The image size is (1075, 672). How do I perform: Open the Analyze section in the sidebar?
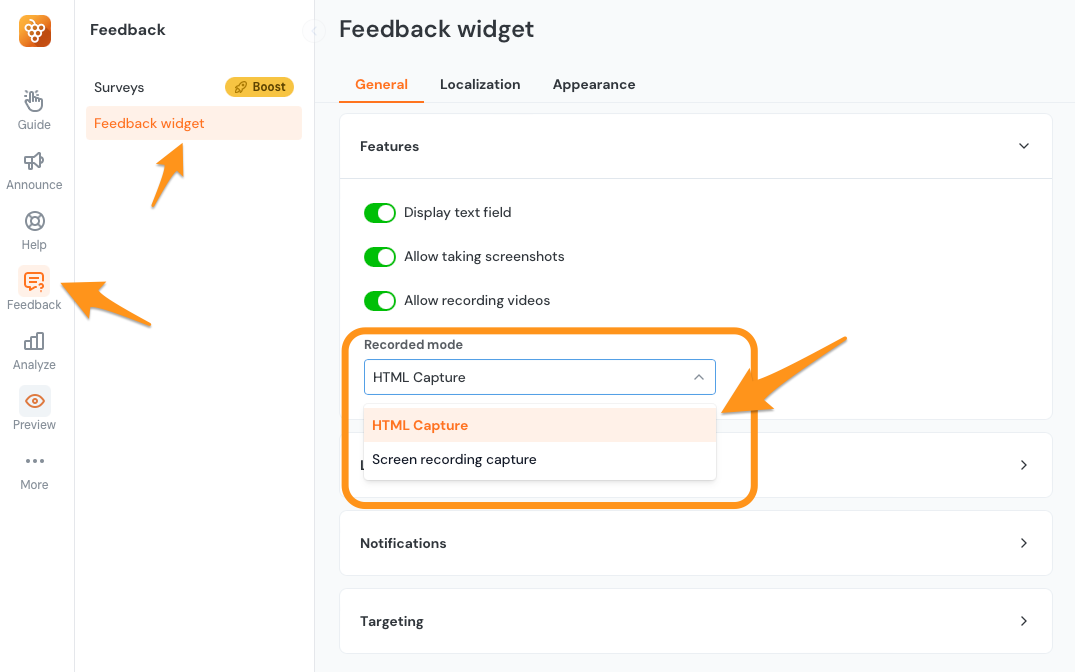coord(33,349)
